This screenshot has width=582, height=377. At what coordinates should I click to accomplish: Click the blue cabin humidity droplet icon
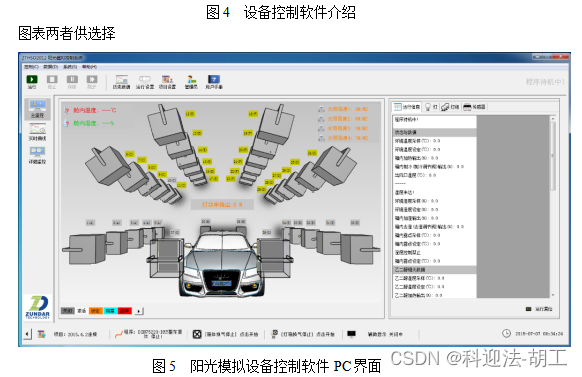tap(67, 122)
